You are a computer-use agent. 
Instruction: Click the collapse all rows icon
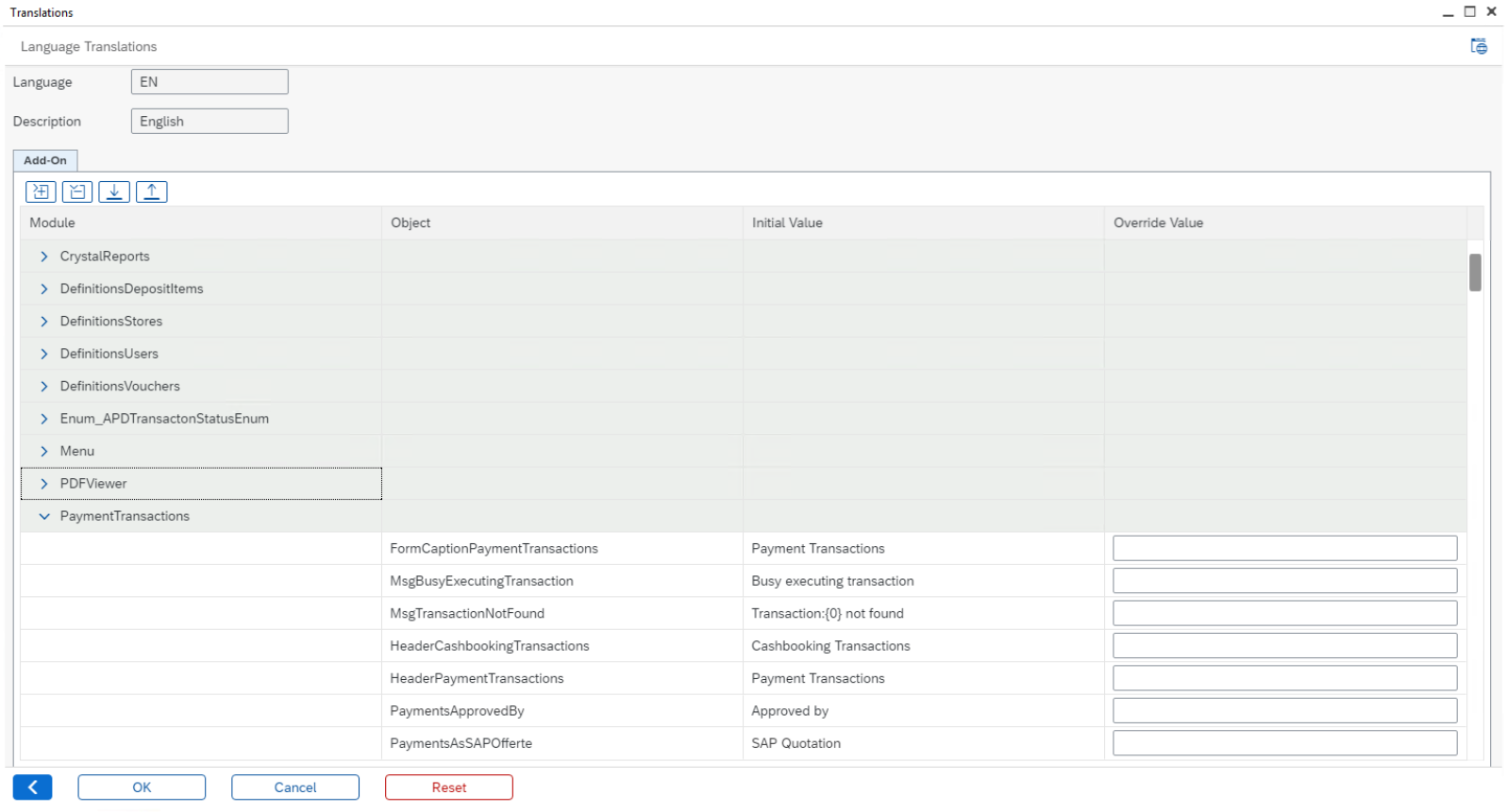(x=77, y=192)
